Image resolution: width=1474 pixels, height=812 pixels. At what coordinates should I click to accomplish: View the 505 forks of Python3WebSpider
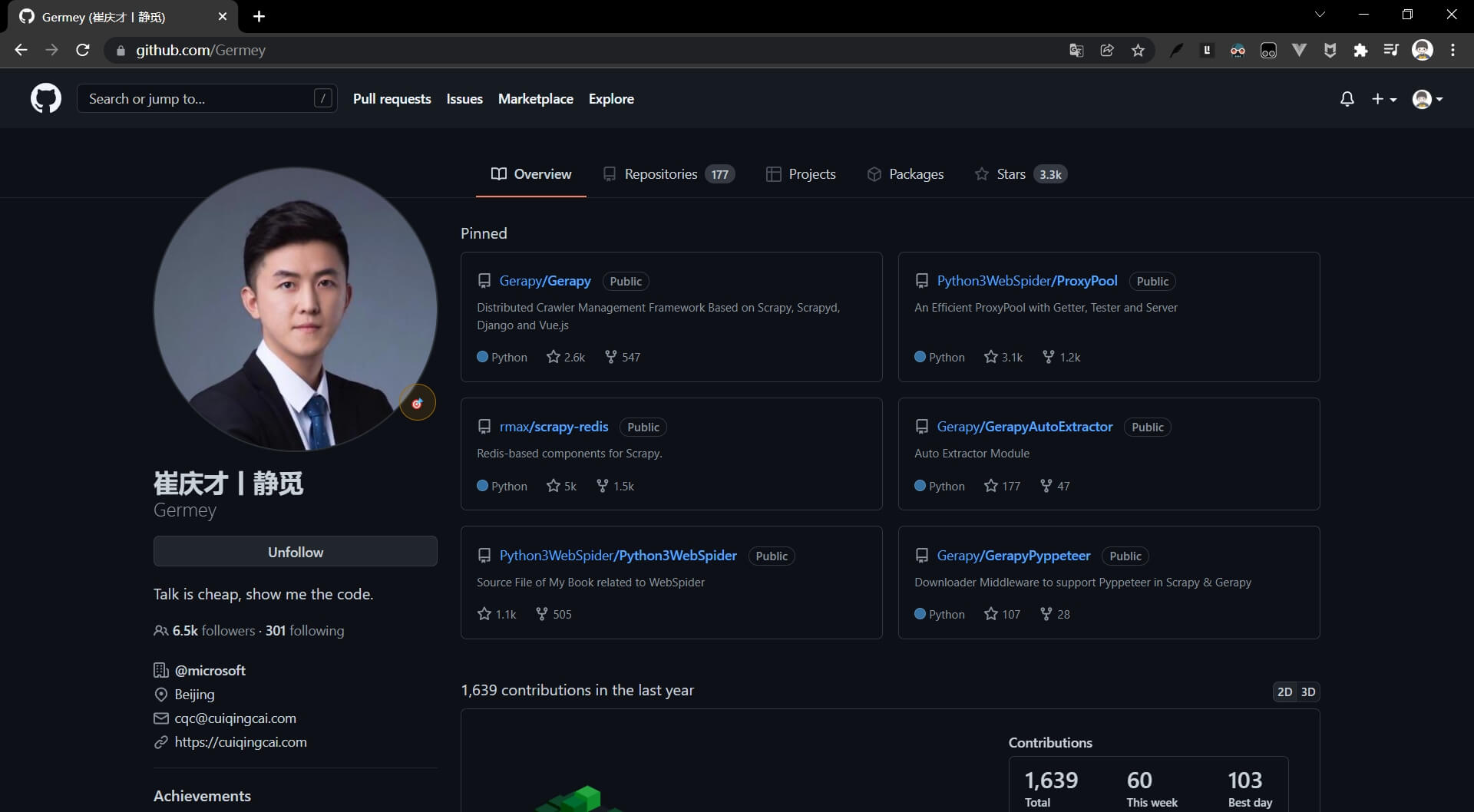click(x=554, y=614)
